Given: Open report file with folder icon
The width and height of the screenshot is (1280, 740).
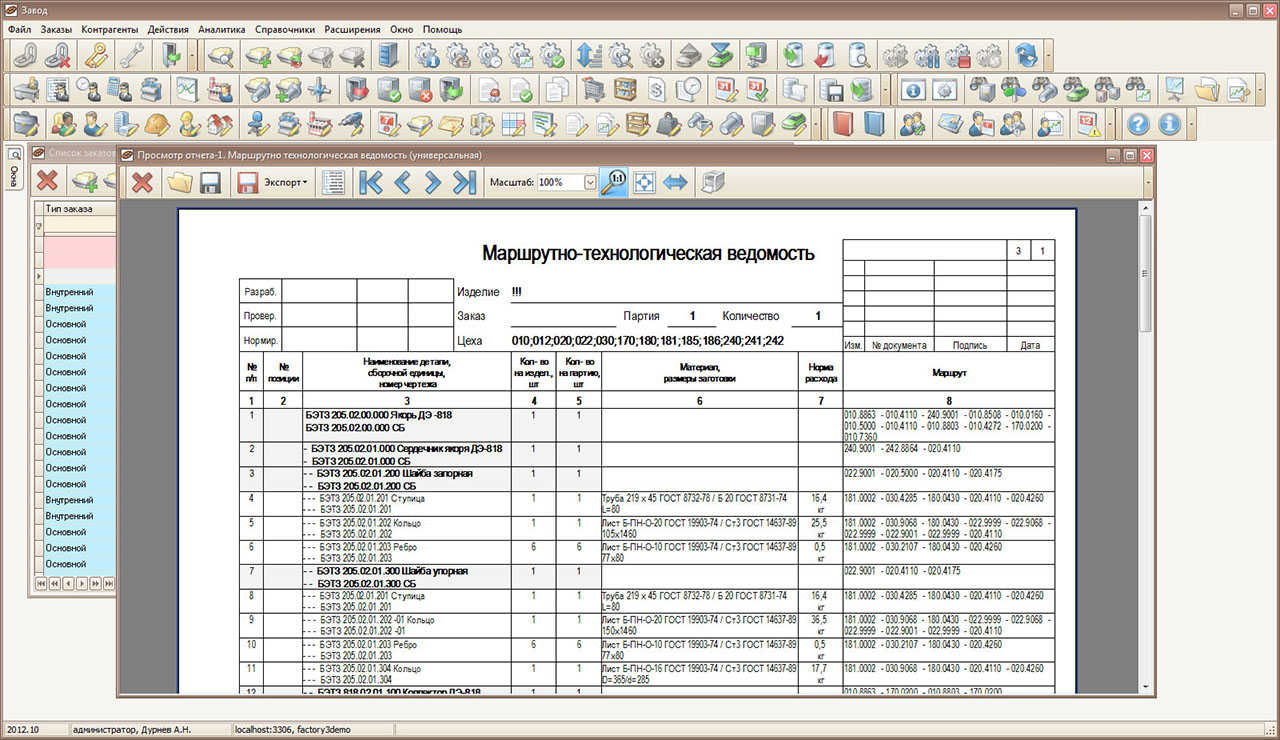Looking at the screenshot, I should pos(178,183).
